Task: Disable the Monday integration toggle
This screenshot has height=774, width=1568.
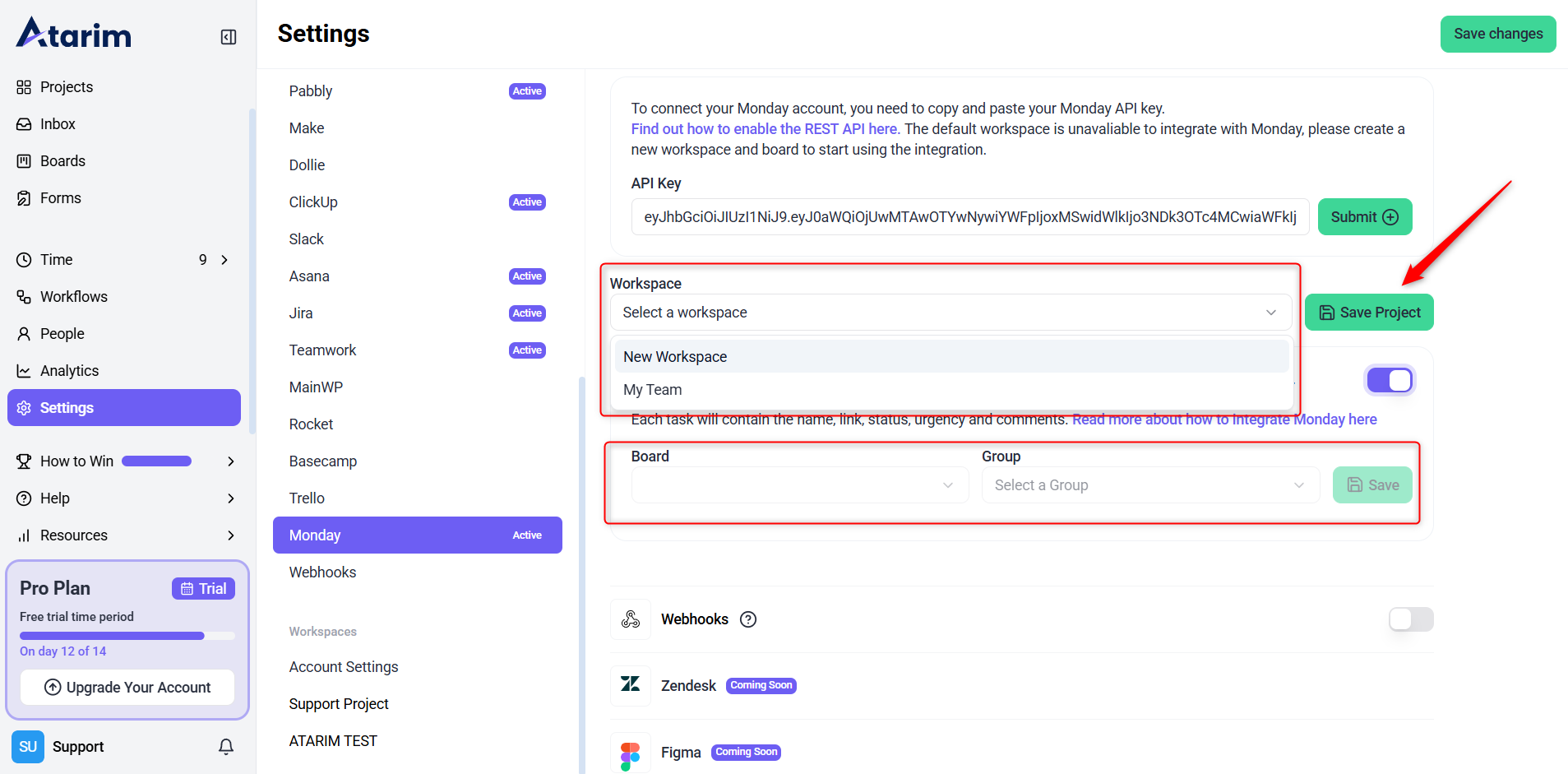Action: (x=1390, y=380)
